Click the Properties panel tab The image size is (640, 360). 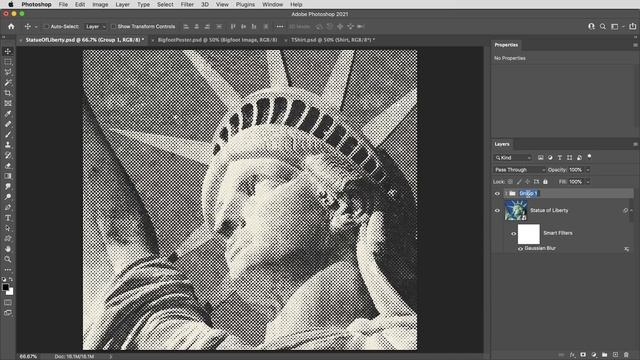pos(506,45)
